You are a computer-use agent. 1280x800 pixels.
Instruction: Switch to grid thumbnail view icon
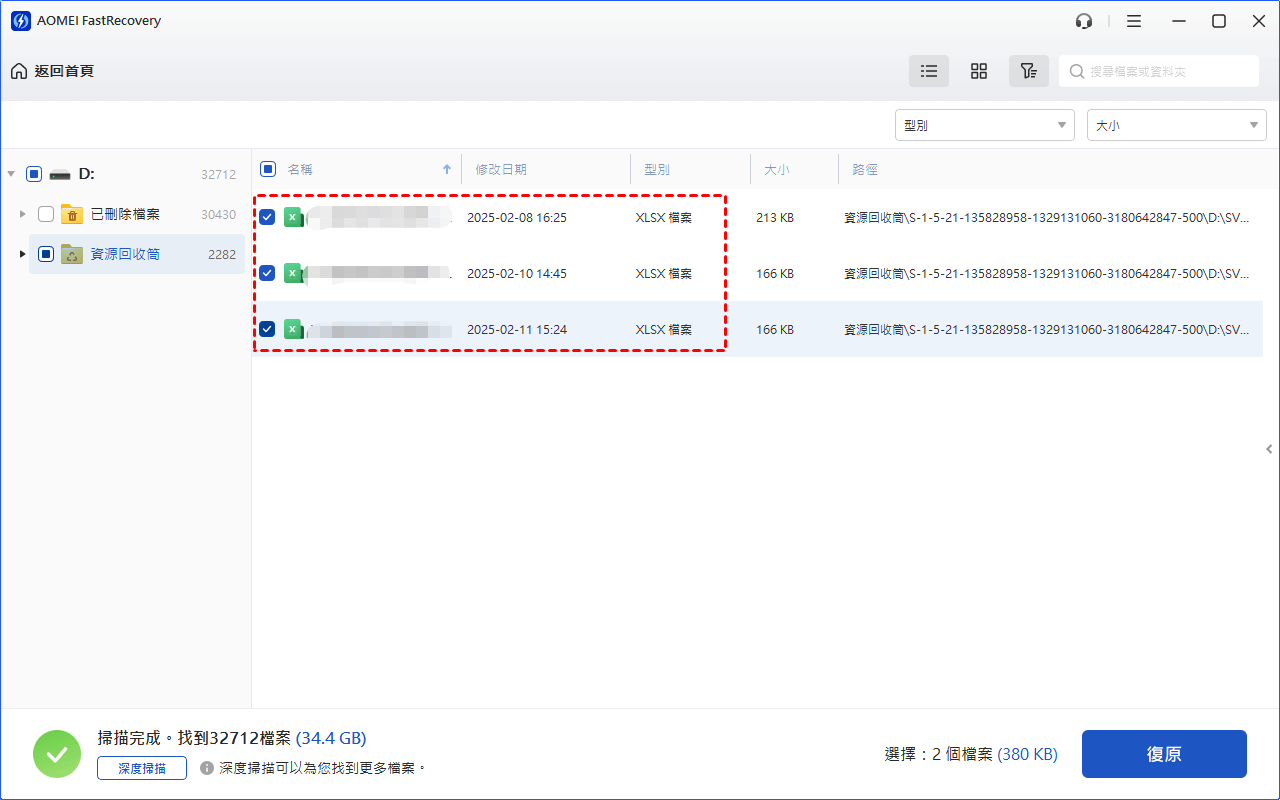[x=979, y=71]
